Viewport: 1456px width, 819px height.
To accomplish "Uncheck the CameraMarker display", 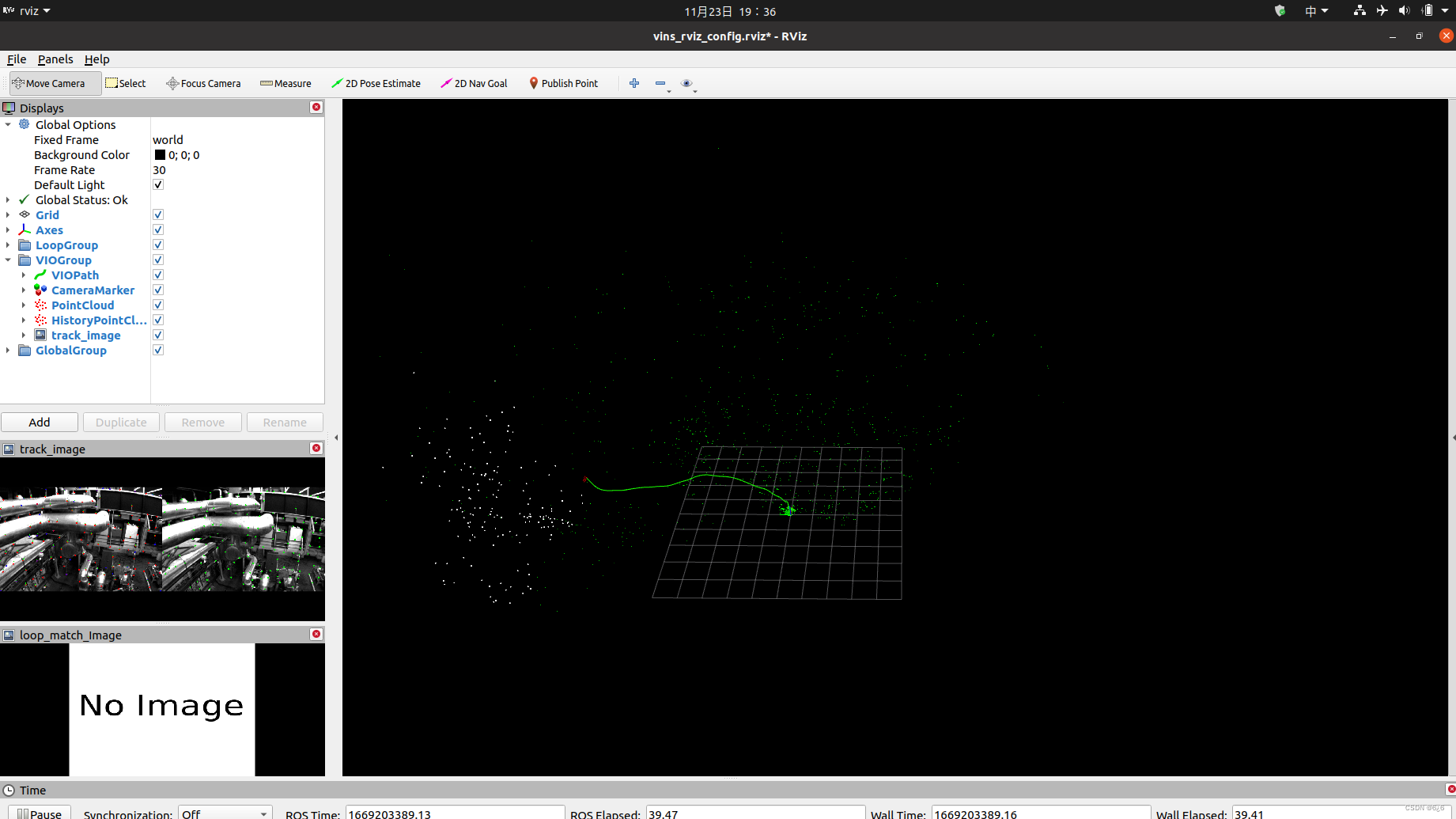I will point(158,290).
